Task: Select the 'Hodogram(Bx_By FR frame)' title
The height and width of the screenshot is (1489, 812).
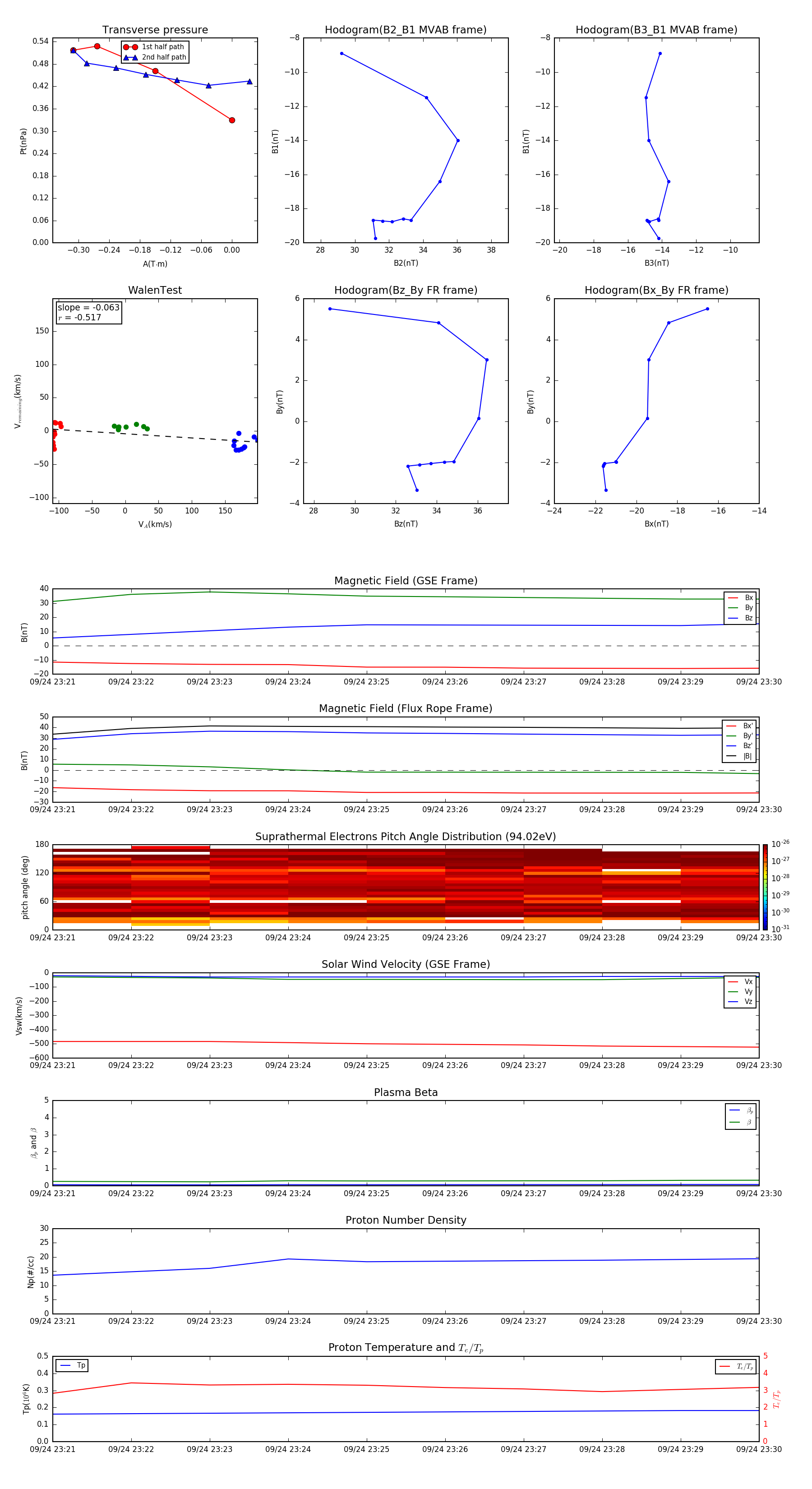Action: click(656, 290)
